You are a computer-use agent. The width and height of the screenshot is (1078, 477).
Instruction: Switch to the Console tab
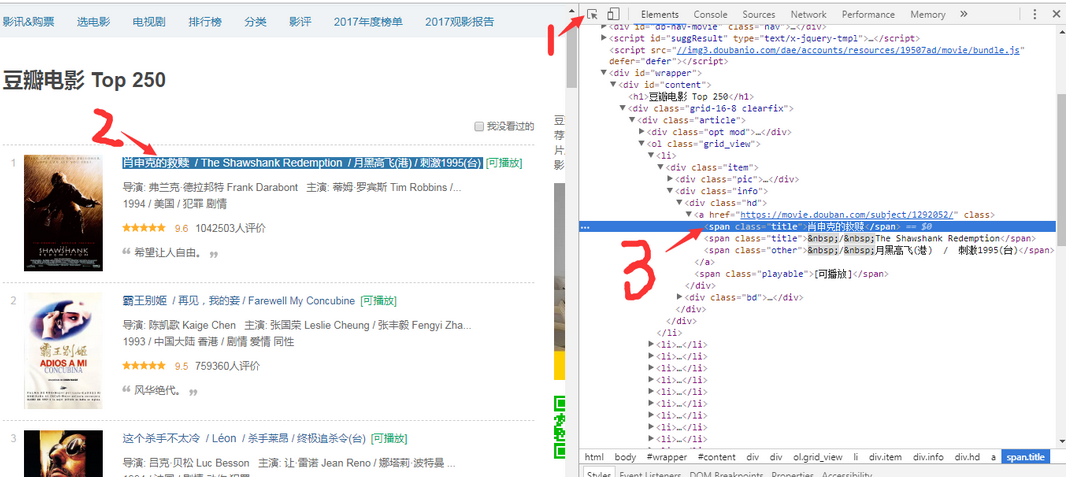click(710, 14)
